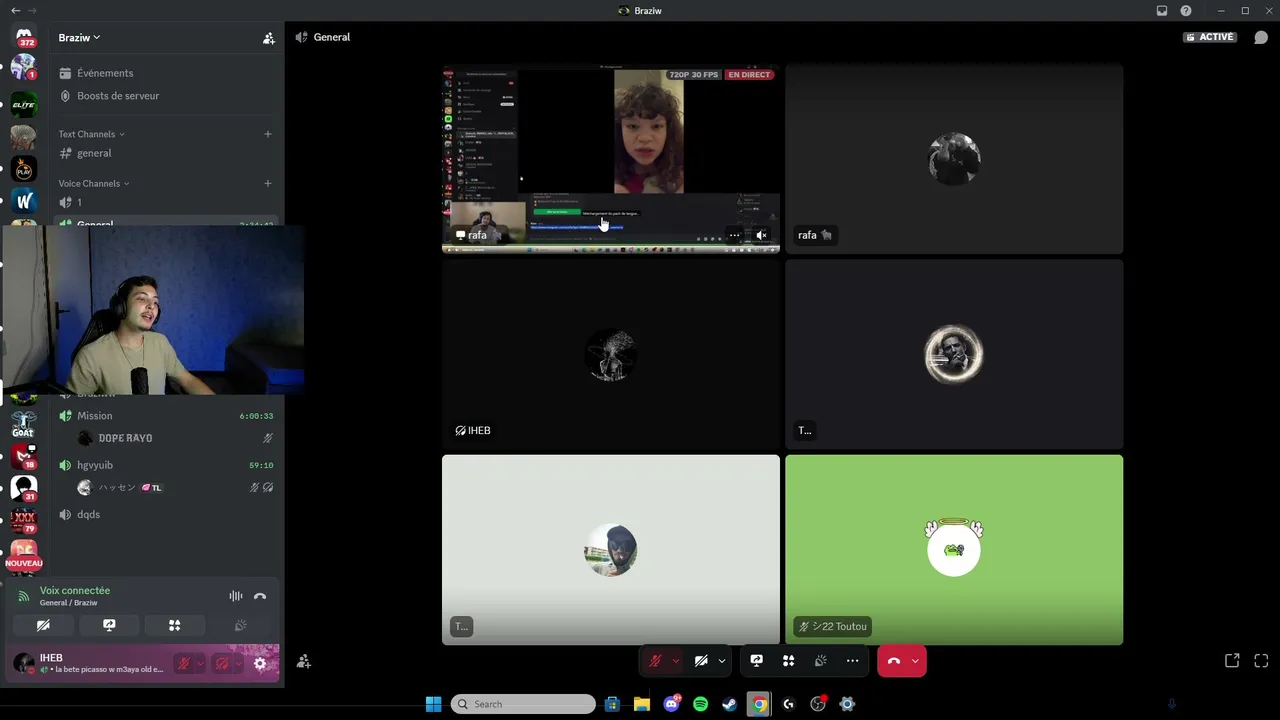
Task: Open camera options arrow in call bar
Action: [x=722, y=660]
